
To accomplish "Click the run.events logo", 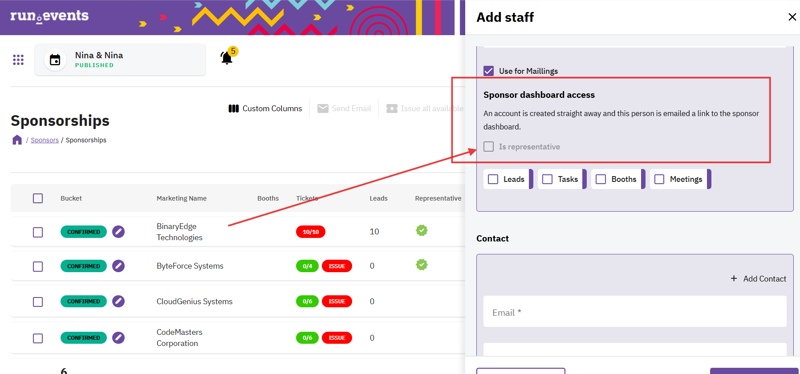I will click(x=49, y=16).
